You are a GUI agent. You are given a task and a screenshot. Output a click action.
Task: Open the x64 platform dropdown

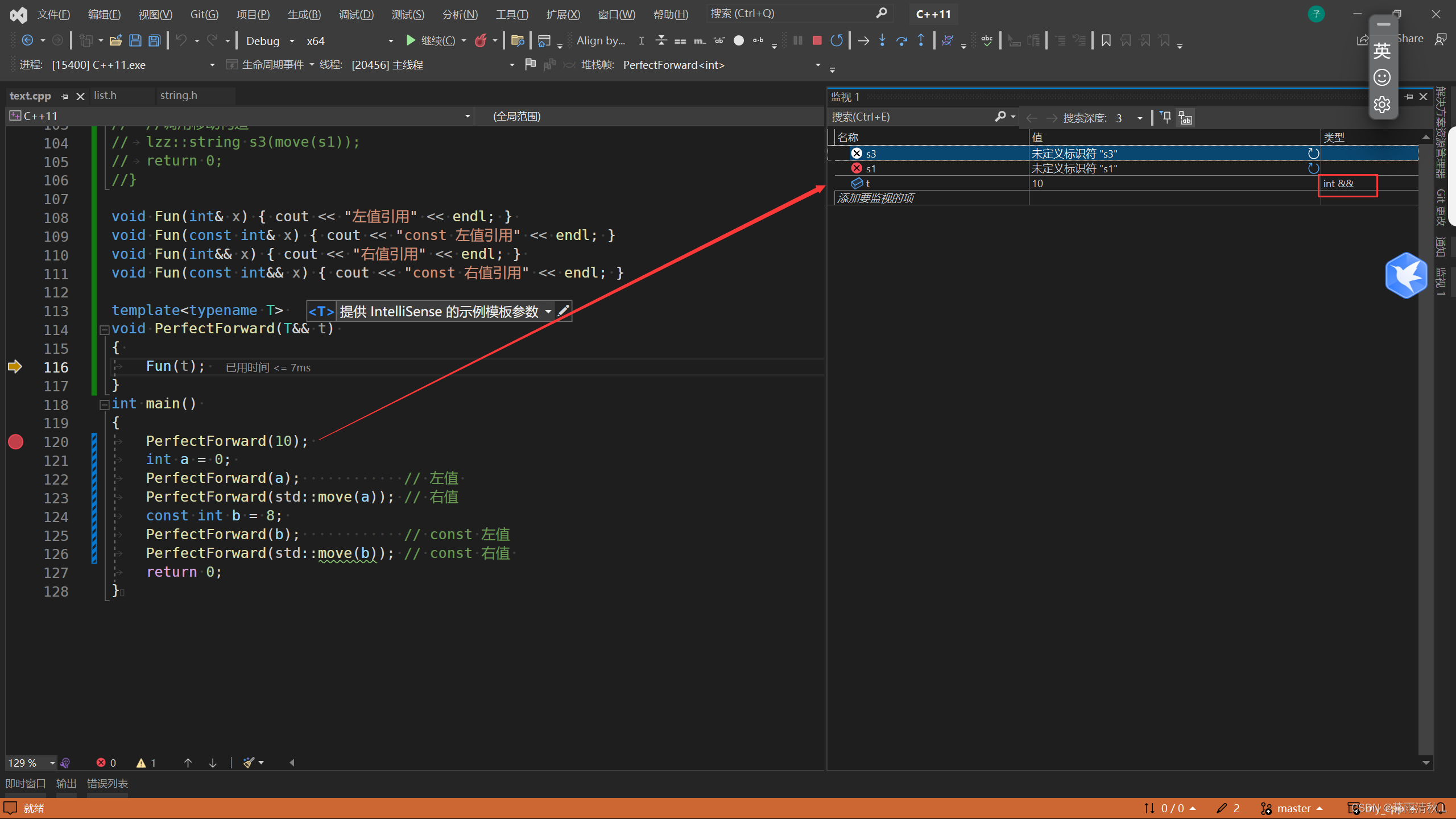point(349,41)
